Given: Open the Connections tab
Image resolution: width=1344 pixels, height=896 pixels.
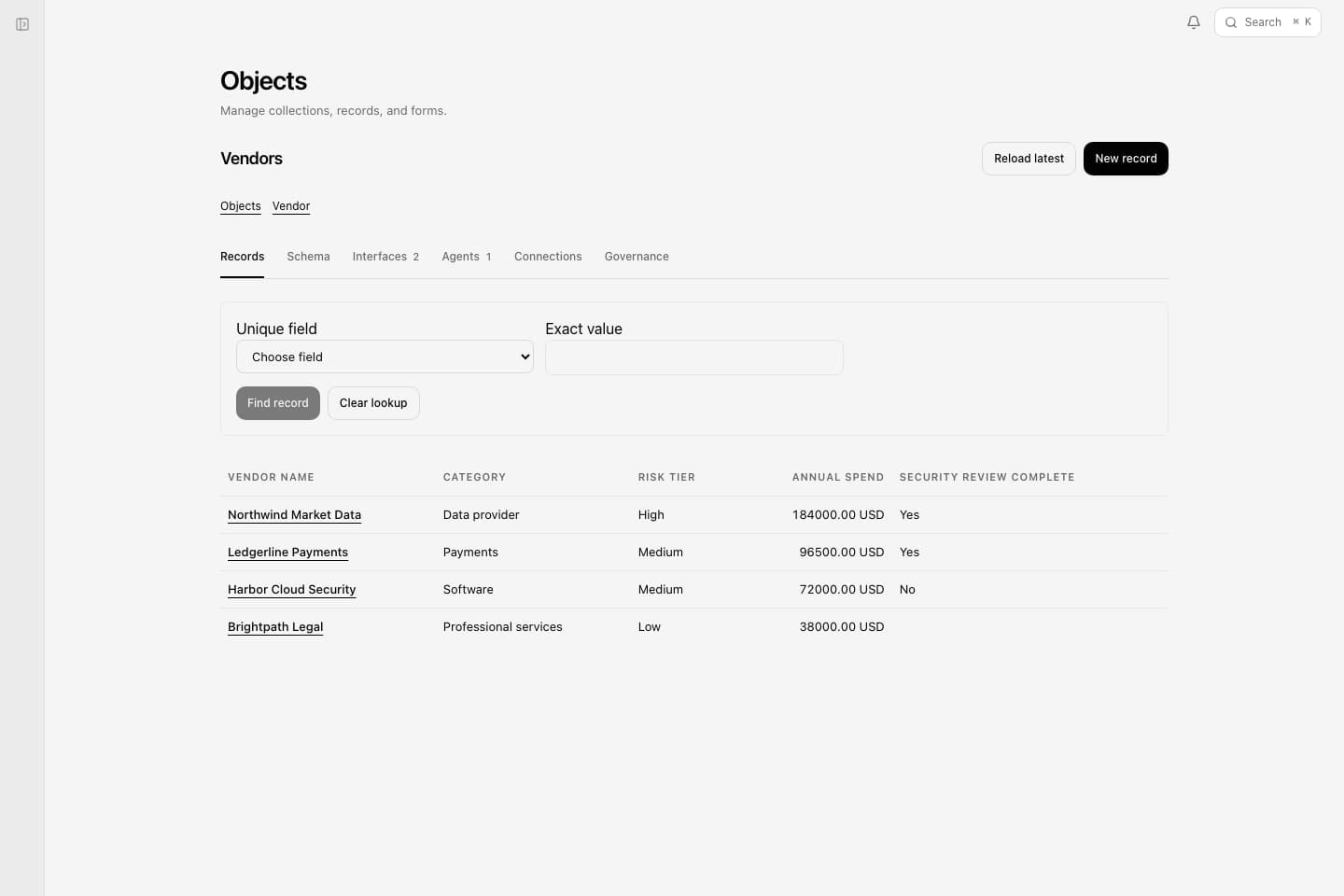Looking at the screenshot, I should tap(548, 257).
